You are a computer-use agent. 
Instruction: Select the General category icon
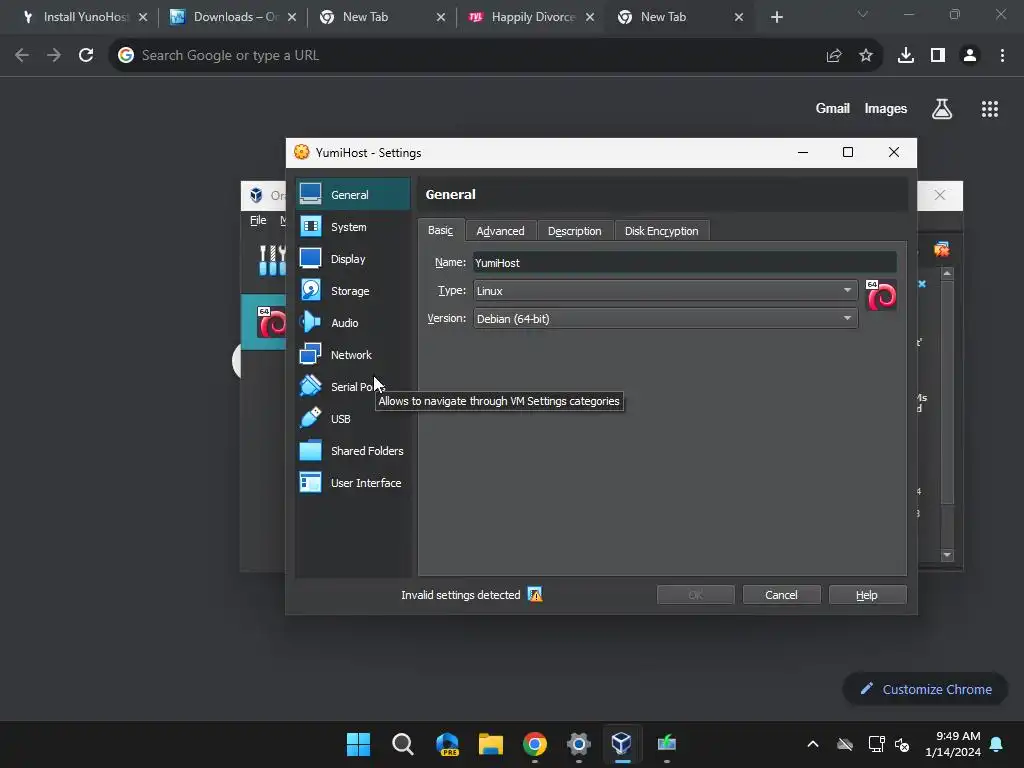pyautogui.click(x=310, y=194)
